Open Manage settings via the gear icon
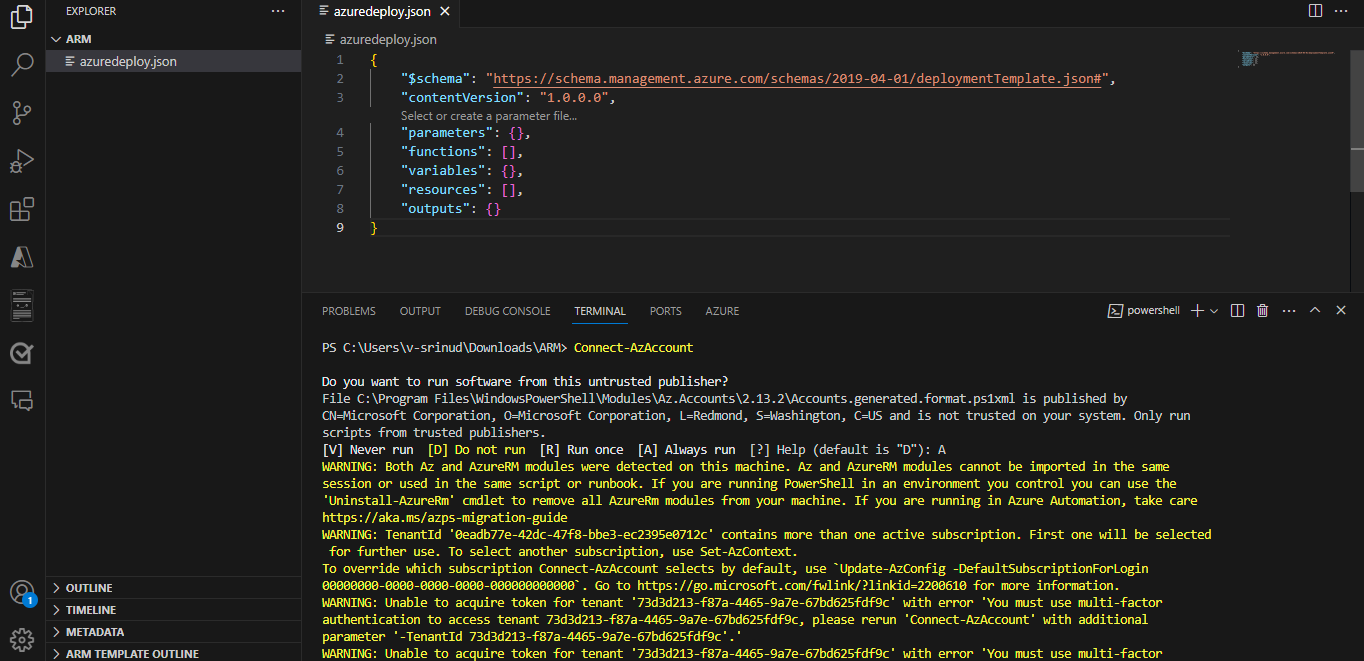Screen dimensions: 1364x661 (x=21, y=639)
